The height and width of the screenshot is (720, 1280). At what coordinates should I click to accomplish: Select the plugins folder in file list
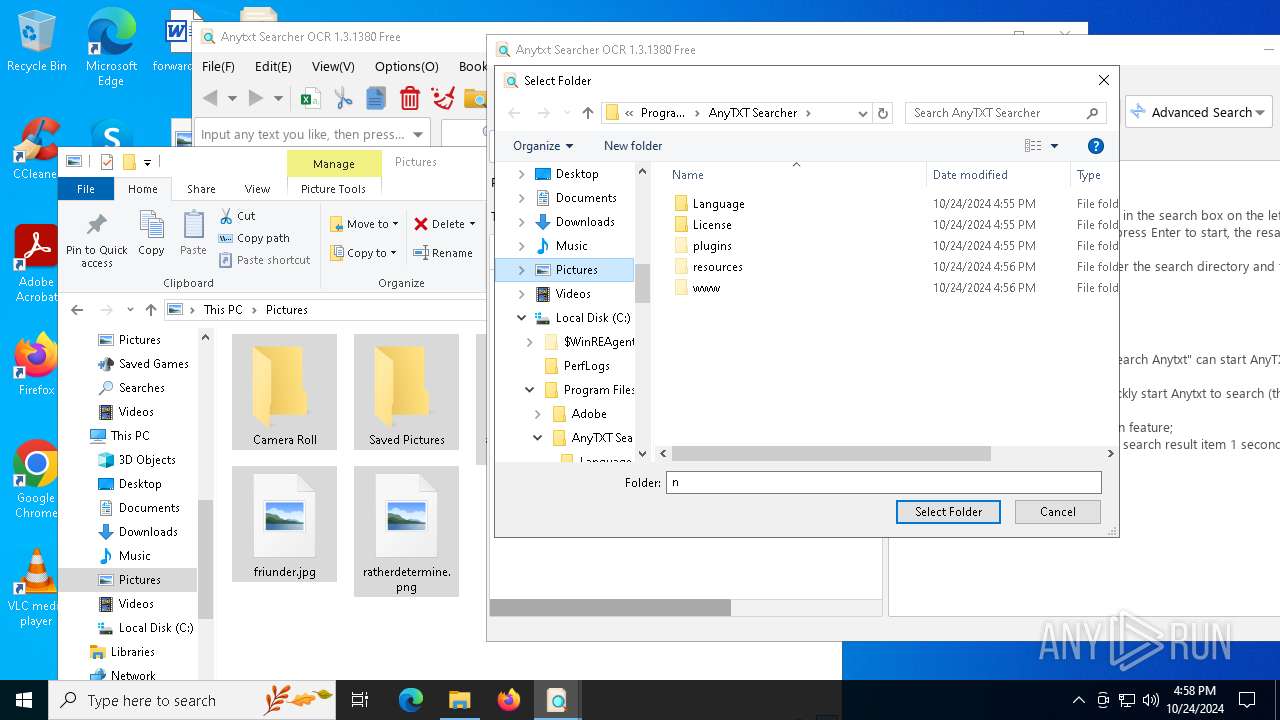(x=712, y=246)
